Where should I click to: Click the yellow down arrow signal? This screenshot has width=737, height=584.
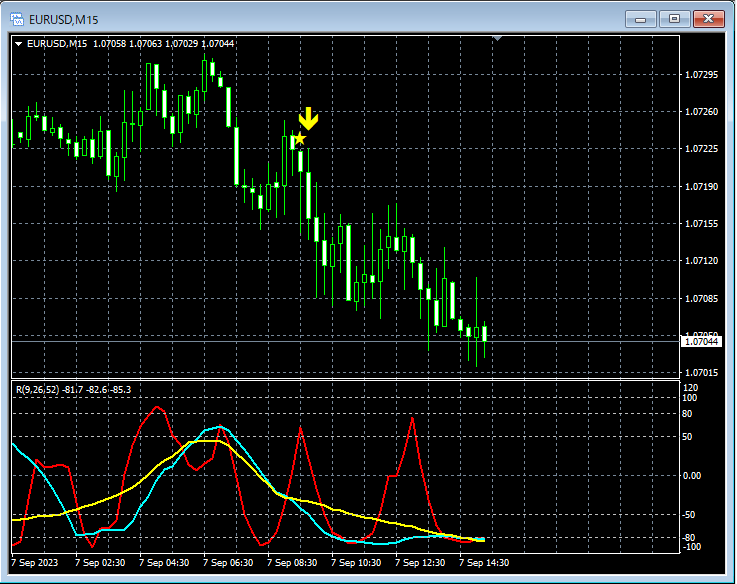coord(308,118)
